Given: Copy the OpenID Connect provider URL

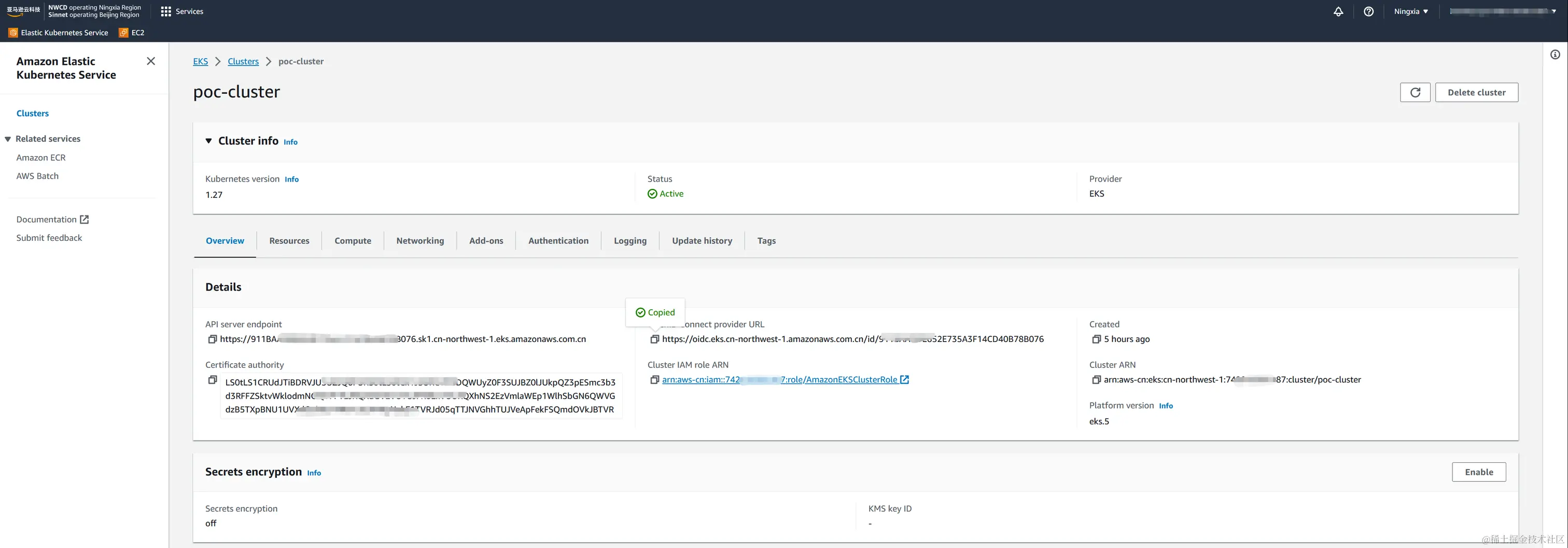Looking at the screenshot, I should click(654, 339).
